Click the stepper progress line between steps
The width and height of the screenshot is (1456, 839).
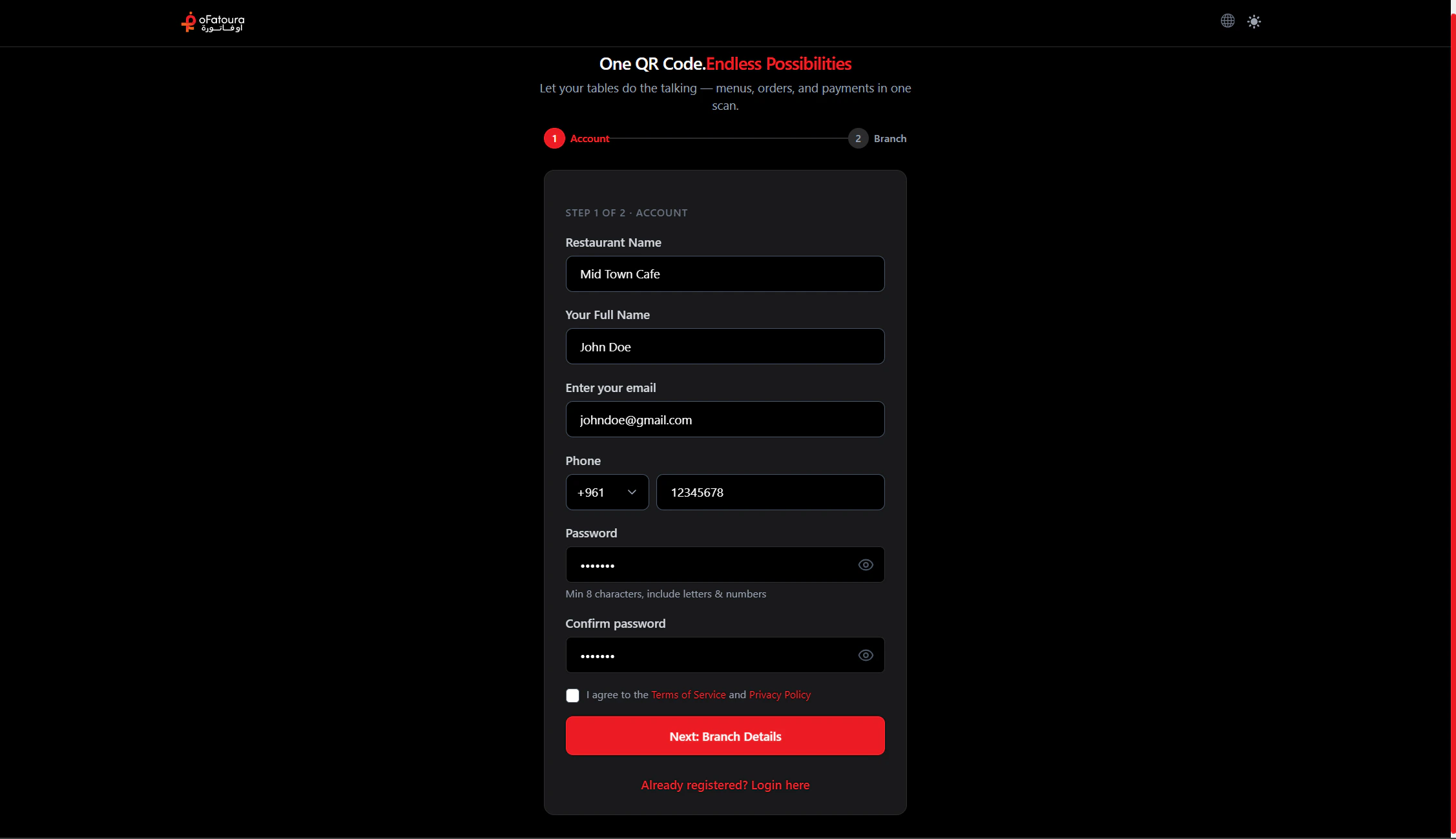tap(730, 138)
